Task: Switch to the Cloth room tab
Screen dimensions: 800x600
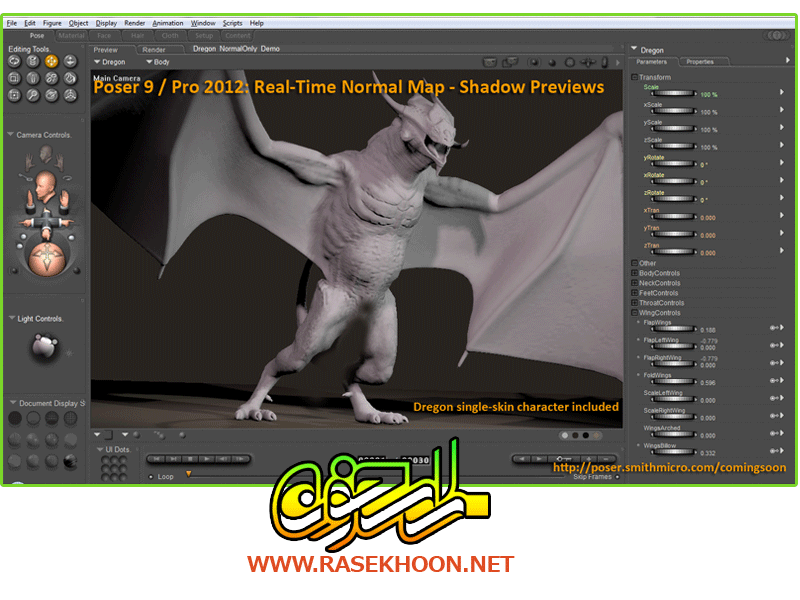Action: pos(170,36)
